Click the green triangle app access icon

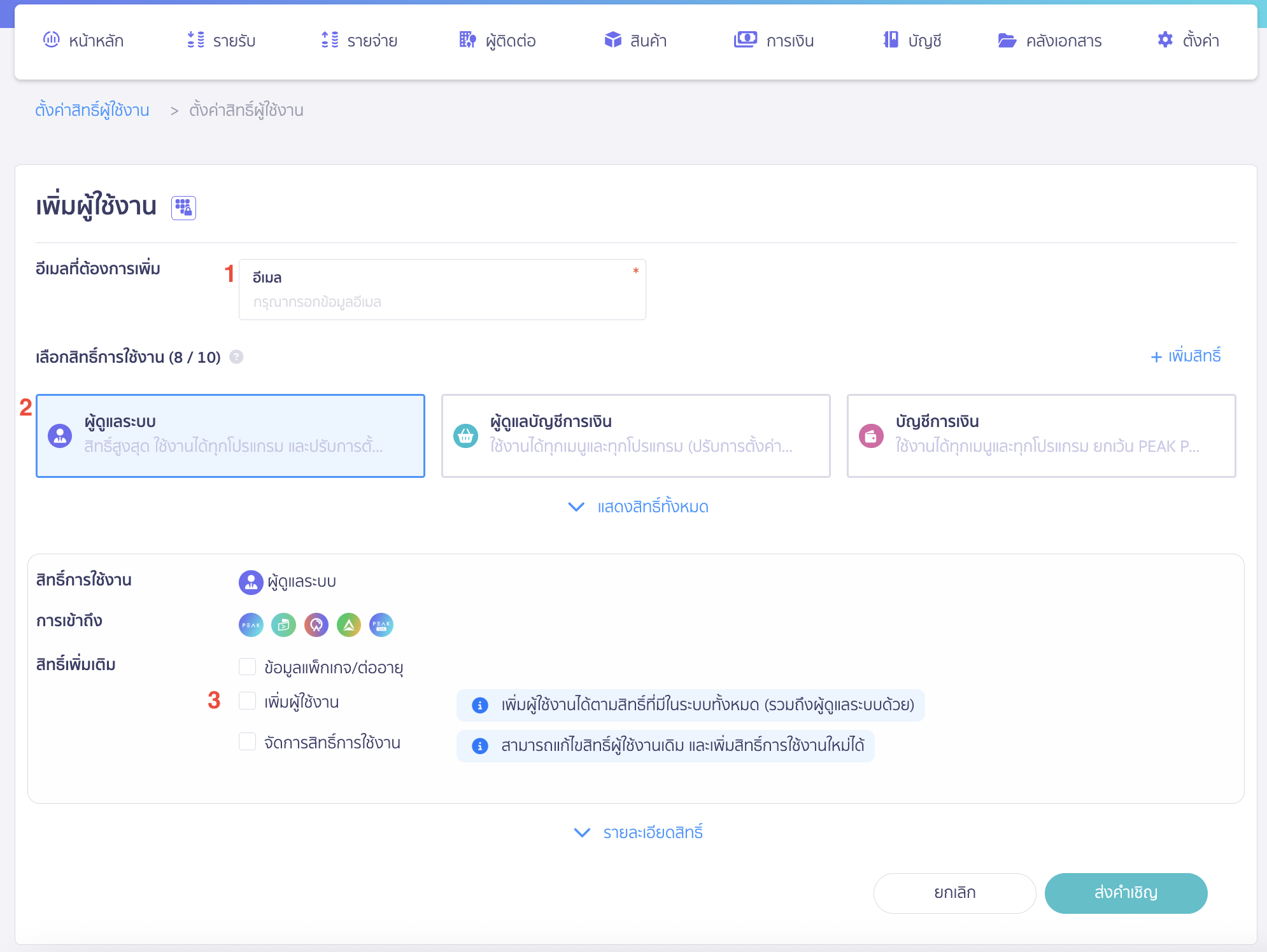click(350, 625)
